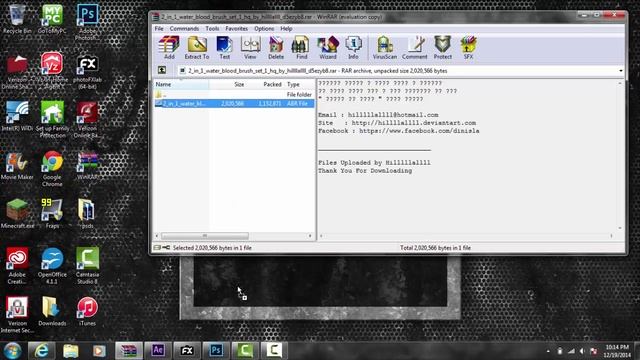Open Photoshop from the taskbar
Image resolution: width=640 pixels, height=360 pixels.
(x=216, y=351)
